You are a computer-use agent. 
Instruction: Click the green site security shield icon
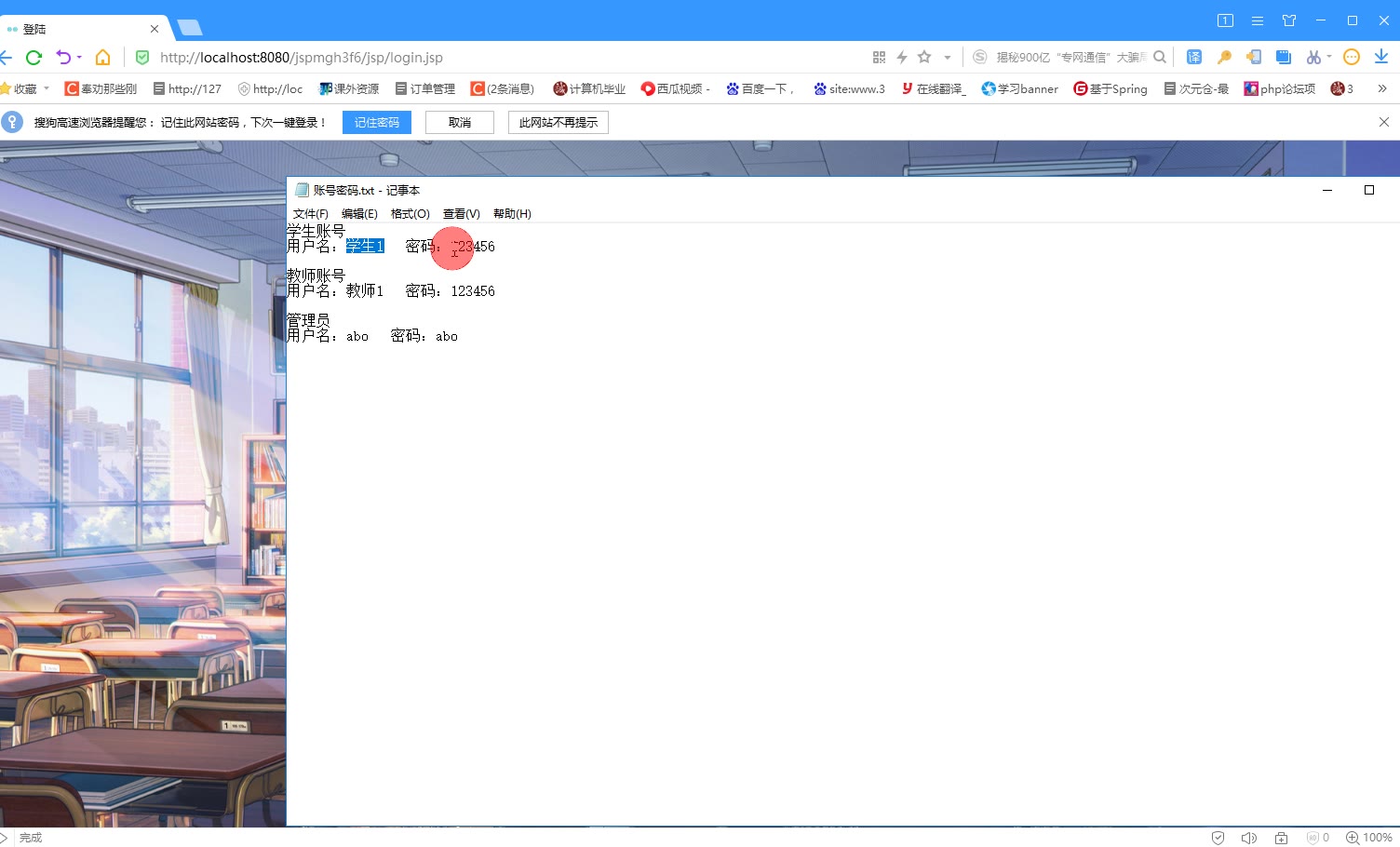(142, 58)
